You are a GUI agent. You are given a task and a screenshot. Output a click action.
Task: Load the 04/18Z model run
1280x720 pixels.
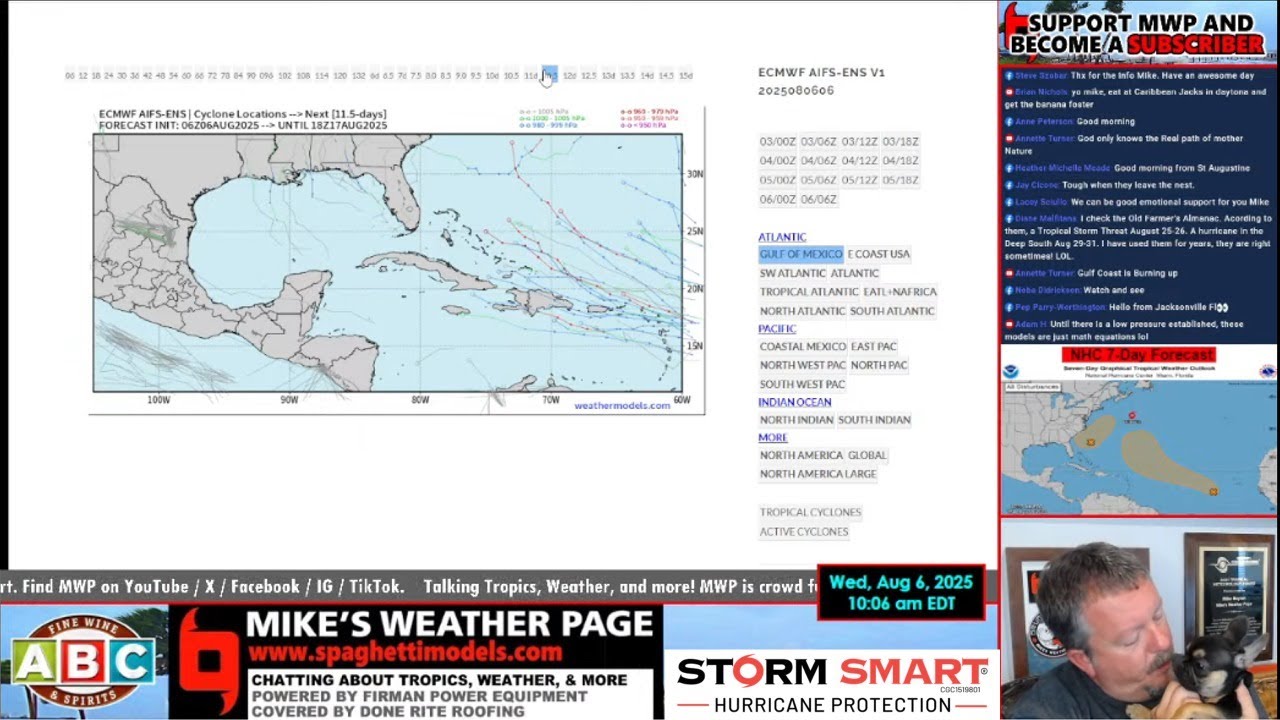[900, 161]
